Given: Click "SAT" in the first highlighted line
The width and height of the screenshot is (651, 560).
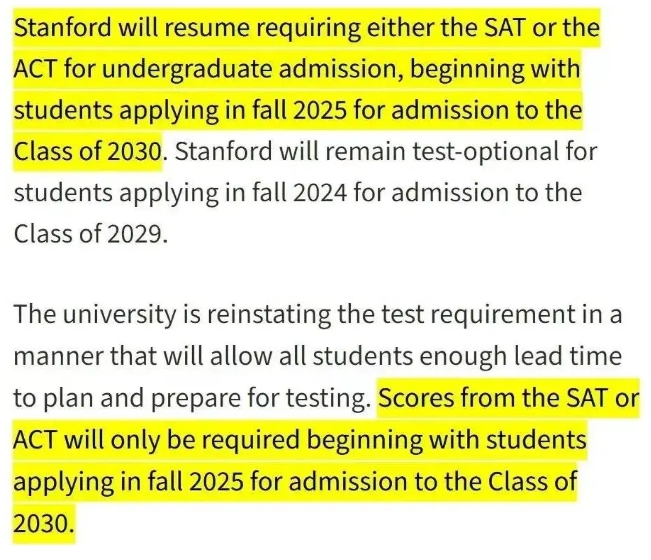Looking at the screenshot, I should [x=504, y=28].
